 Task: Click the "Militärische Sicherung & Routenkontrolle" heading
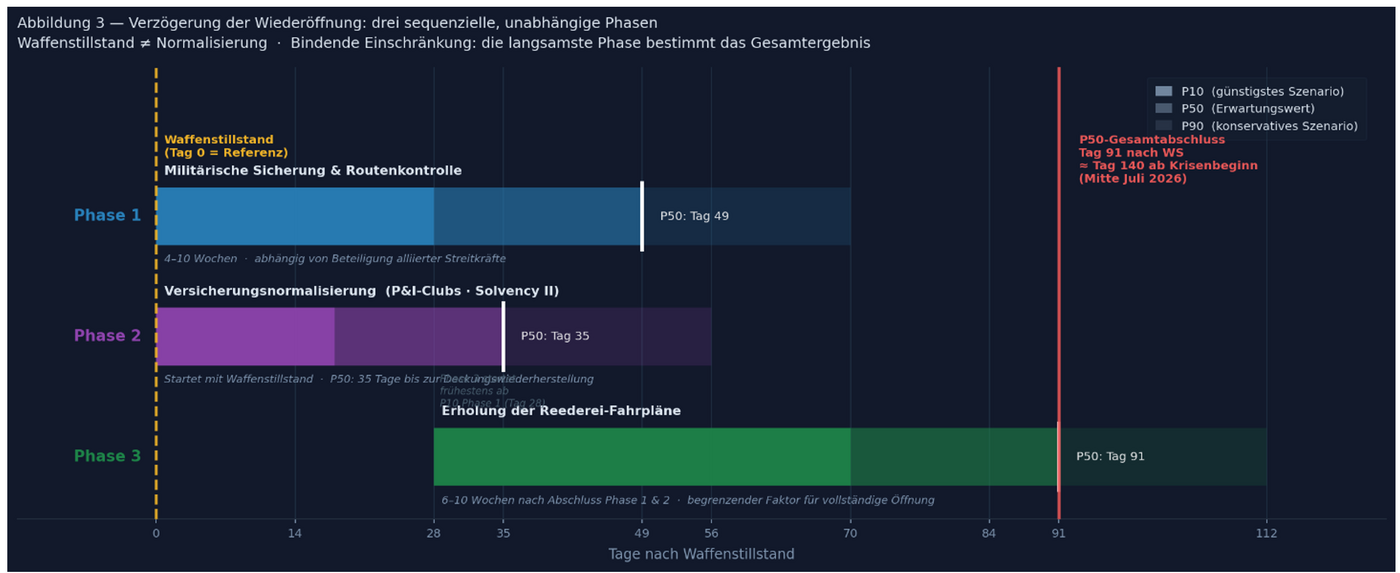point(313,171)
